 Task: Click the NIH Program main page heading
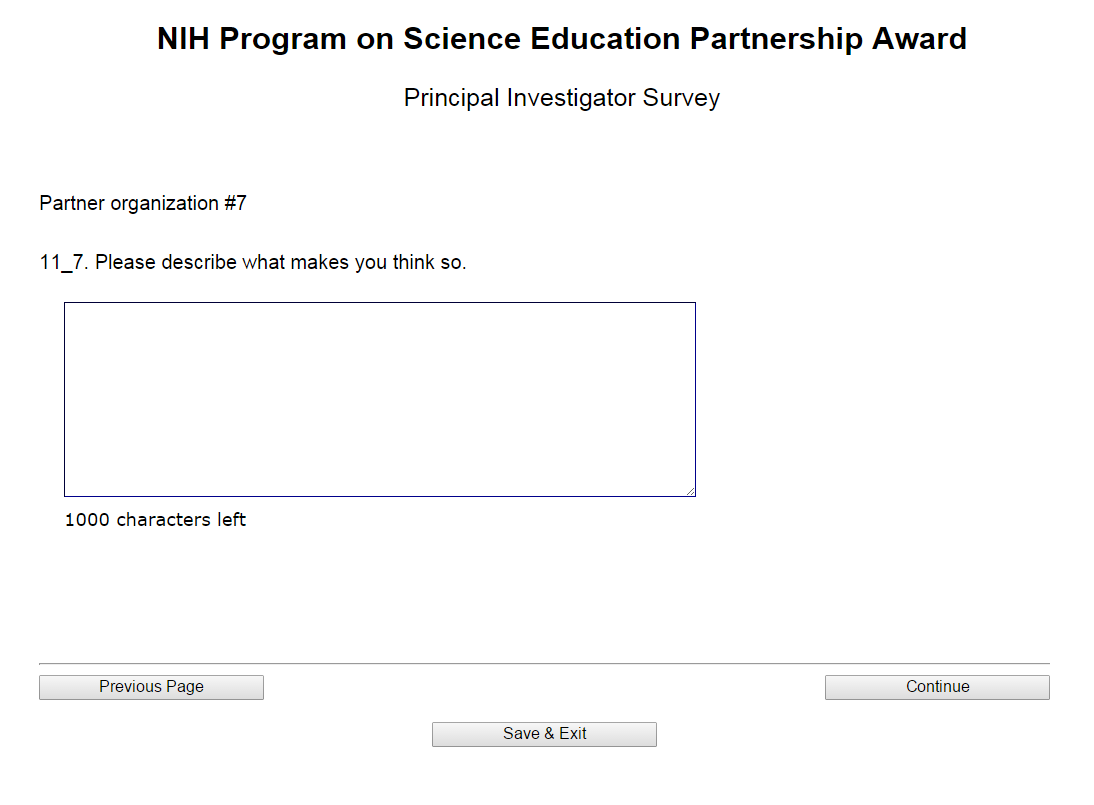pyautogui.click(x=562, y=39)
